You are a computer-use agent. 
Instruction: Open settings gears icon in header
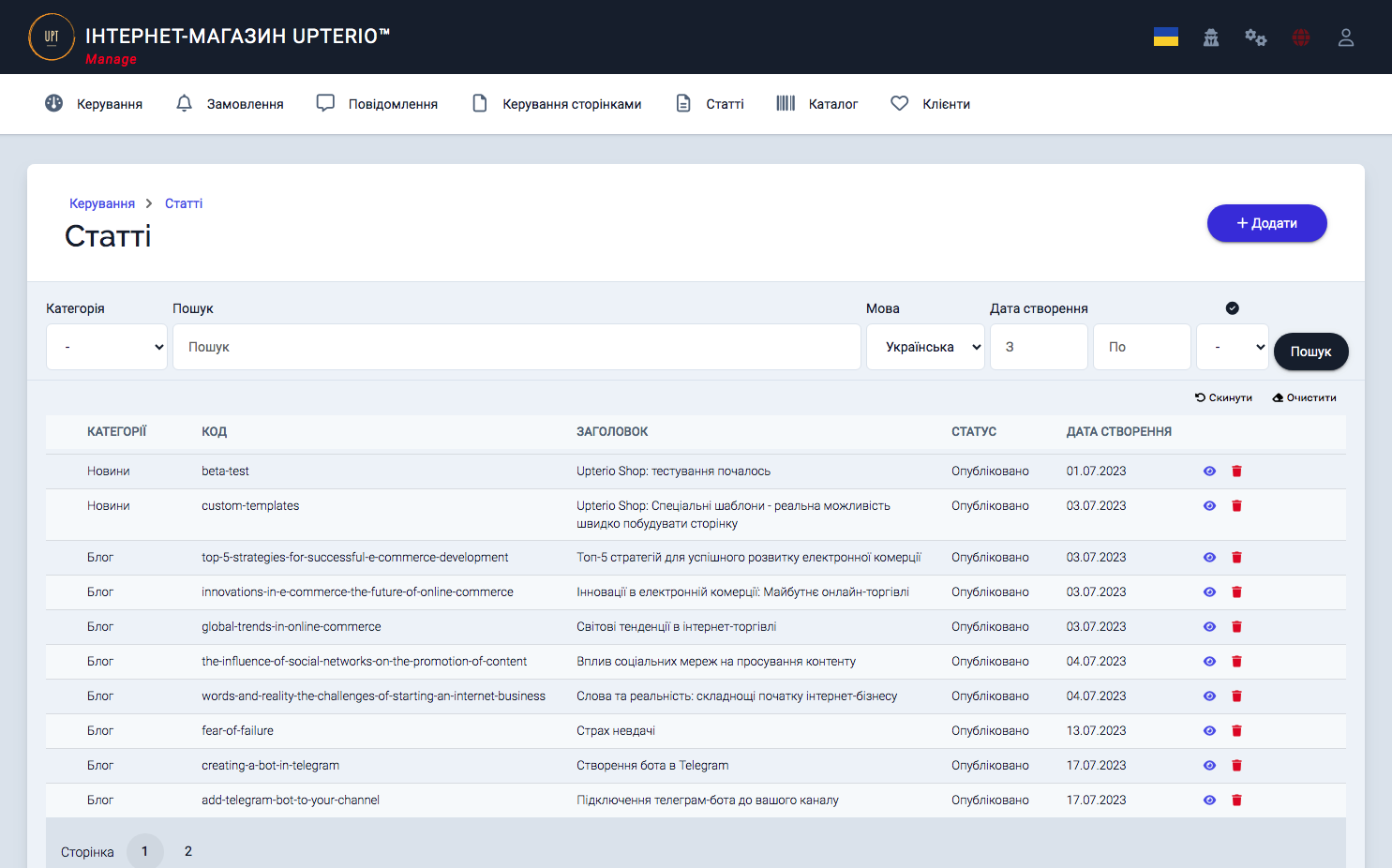[1256, 37]
